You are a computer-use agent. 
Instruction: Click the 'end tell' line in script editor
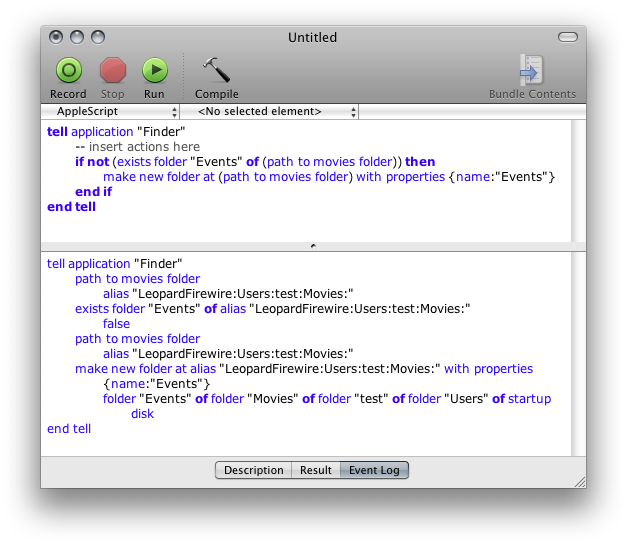tap(72, 207)
